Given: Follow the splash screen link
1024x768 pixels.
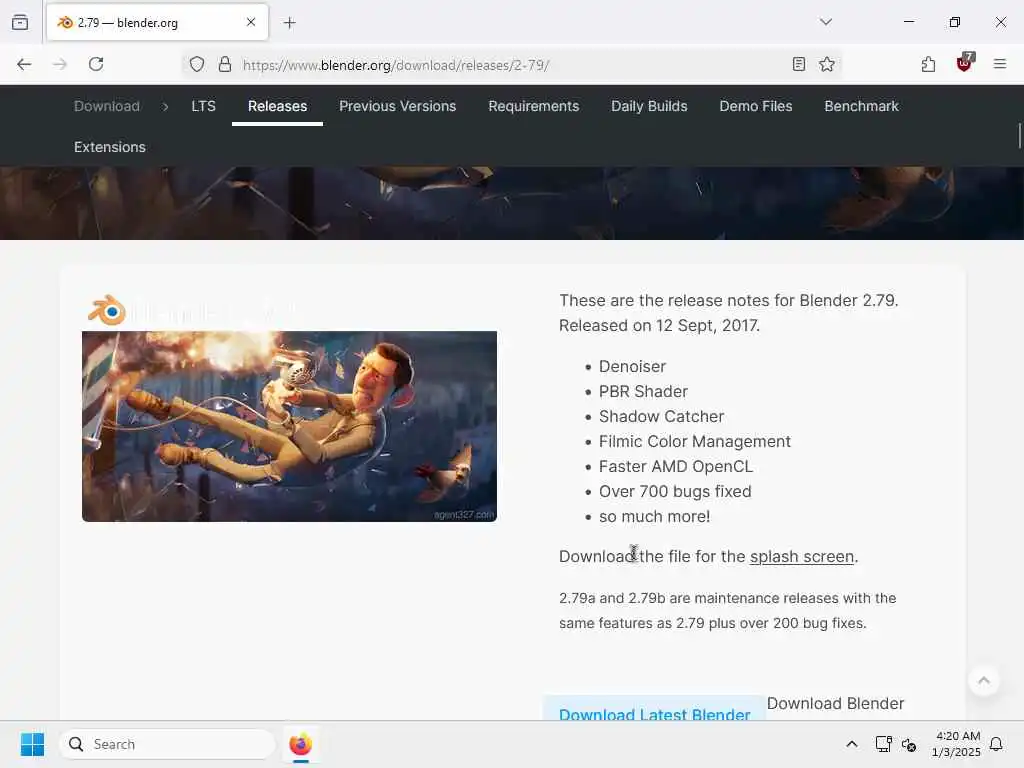Looking at the screenshot, I should coord(801,556).
